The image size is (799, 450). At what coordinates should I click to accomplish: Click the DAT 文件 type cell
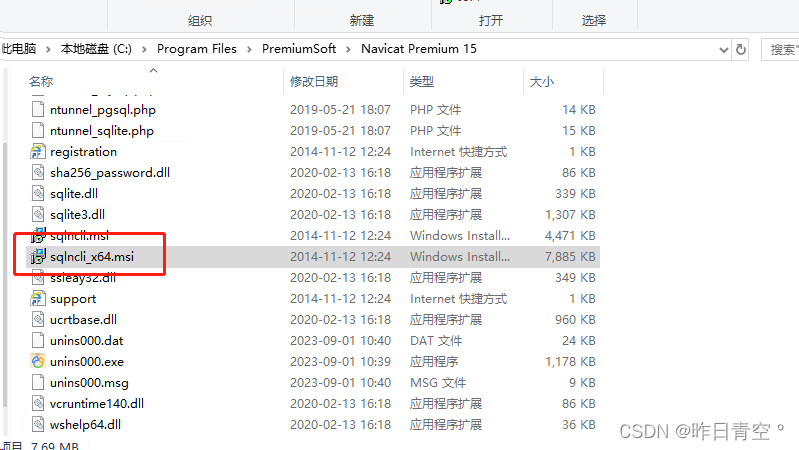pyautogui.click(x=436, y=340)
